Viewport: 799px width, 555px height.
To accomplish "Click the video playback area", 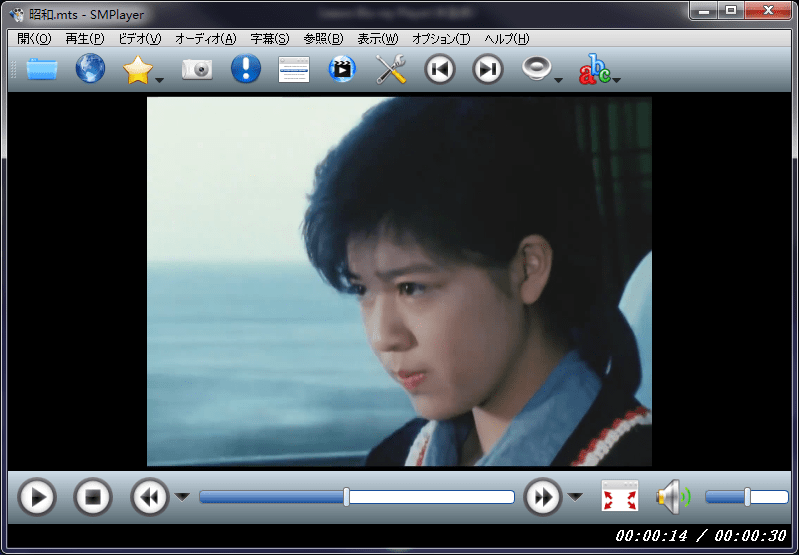I will coord(399,281).
